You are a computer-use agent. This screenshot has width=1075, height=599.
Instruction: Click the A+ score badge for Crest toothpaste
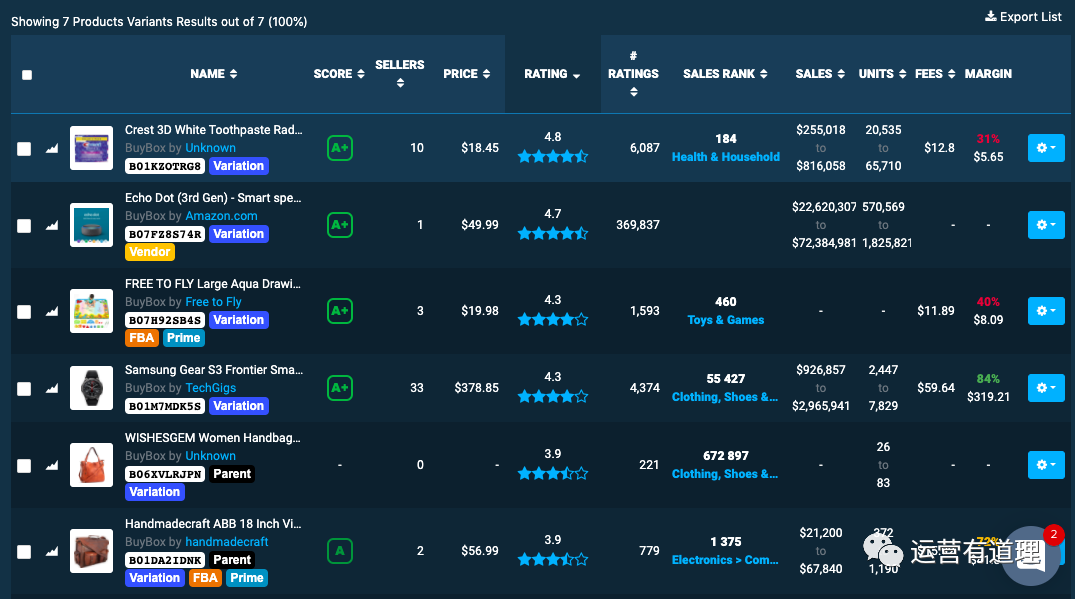(340, 148)
